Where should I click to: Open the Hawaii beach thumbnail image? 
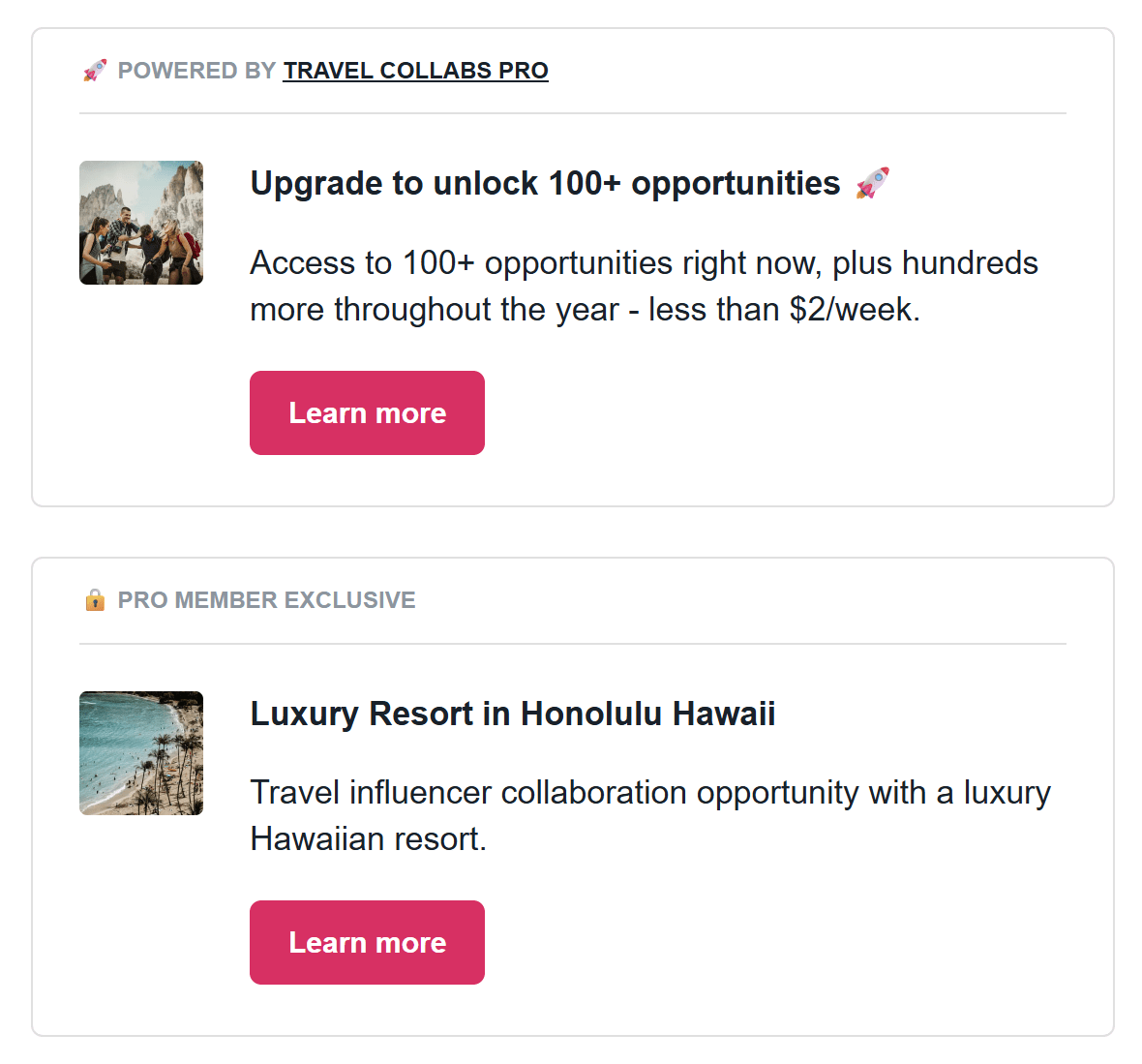(x=141, y=753)
